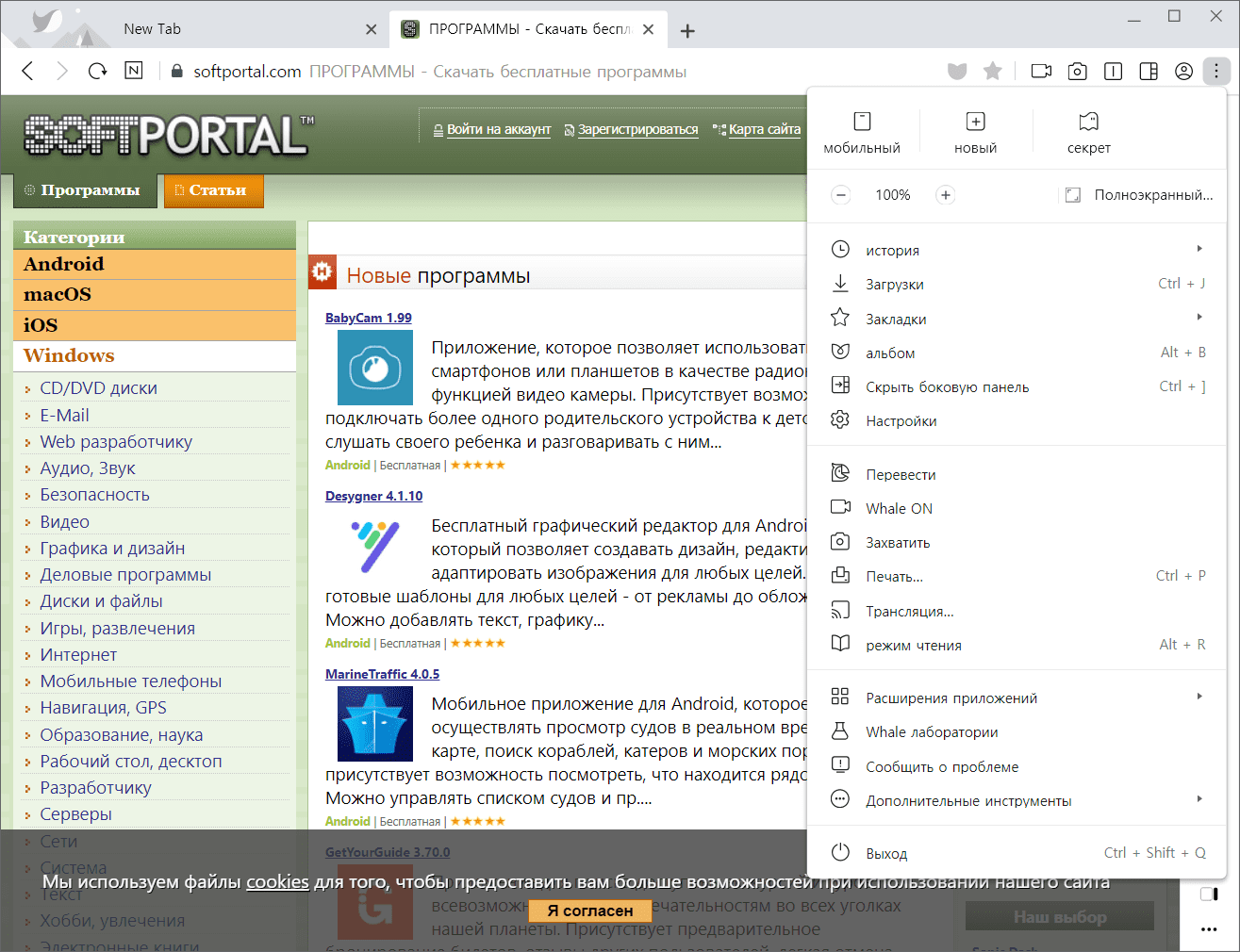Screen dimensions: 1240x952
Task: Click the Desygner app thumbnail icon
Action: pyautogui.click(x=375, y=546)
